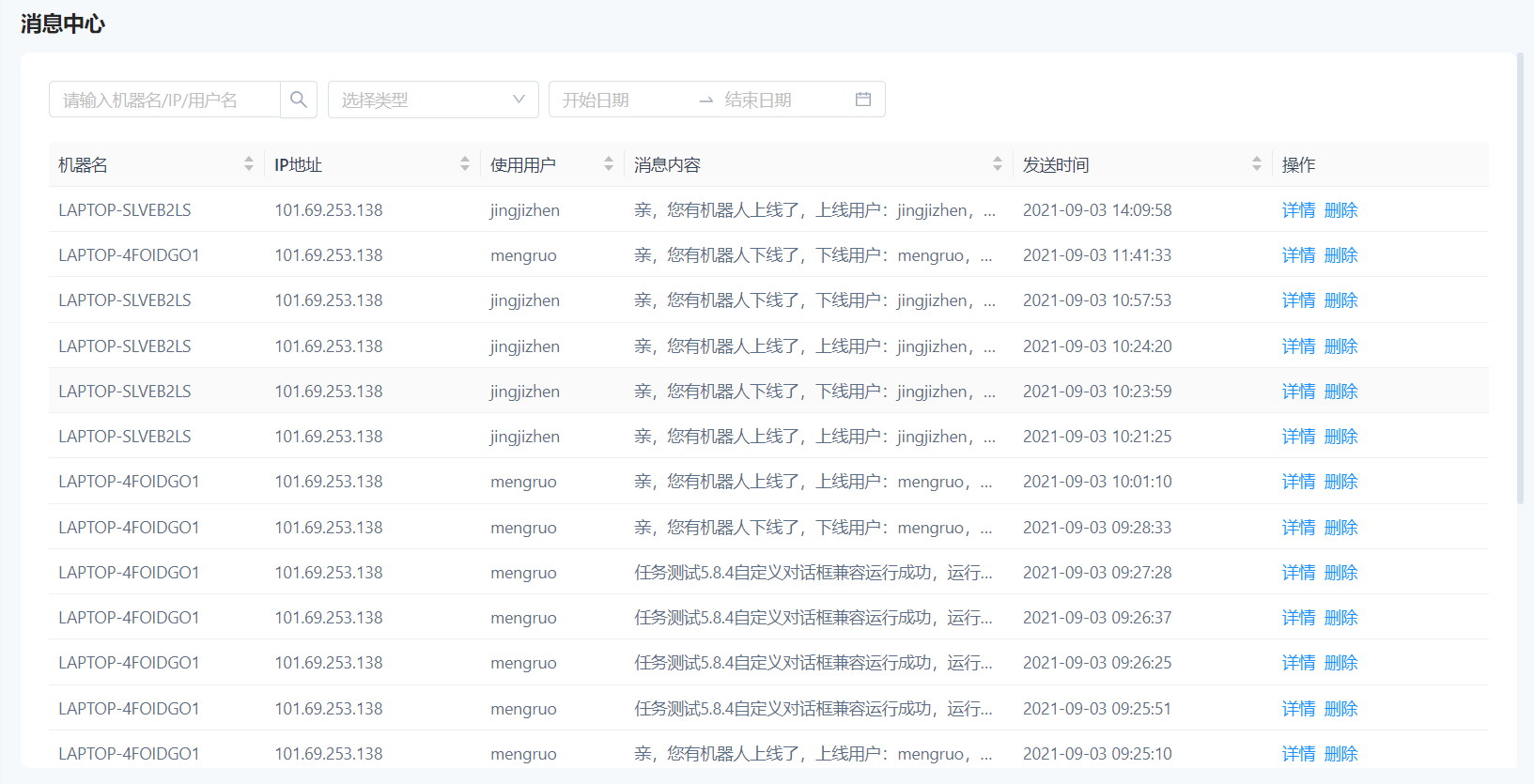Click the search magnifier icon
Viewport: 1534px width, 784px height.
[x=299, y=100]
